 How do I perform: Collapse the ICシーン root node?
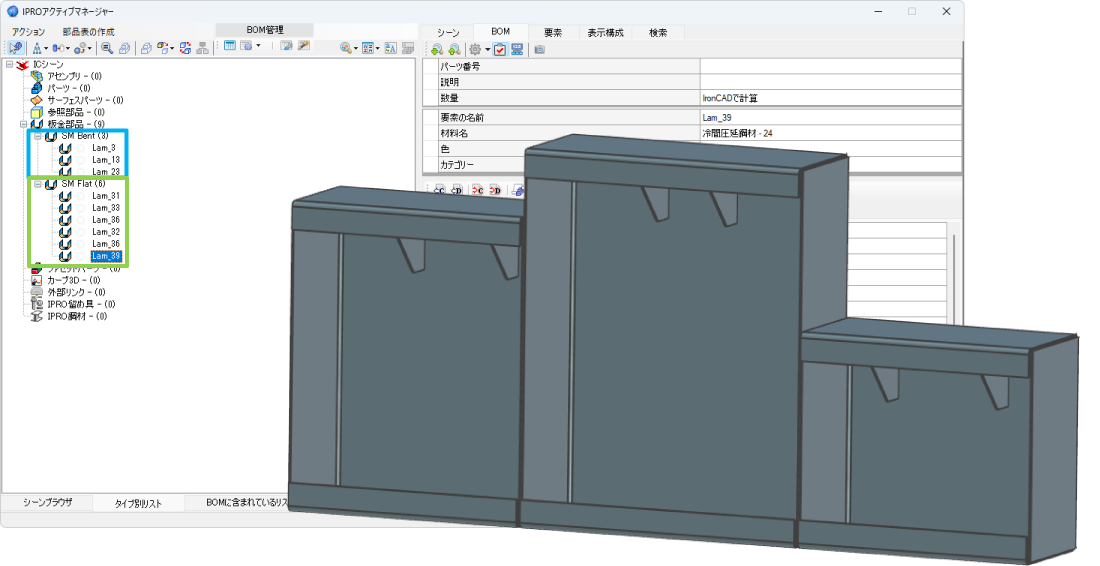tap(9, 65)
